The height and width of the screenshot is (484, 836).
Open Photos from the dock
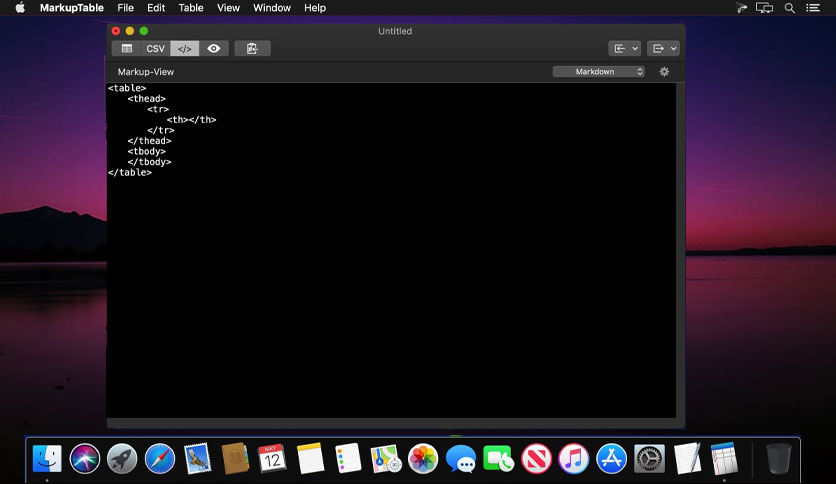[423, 458]
